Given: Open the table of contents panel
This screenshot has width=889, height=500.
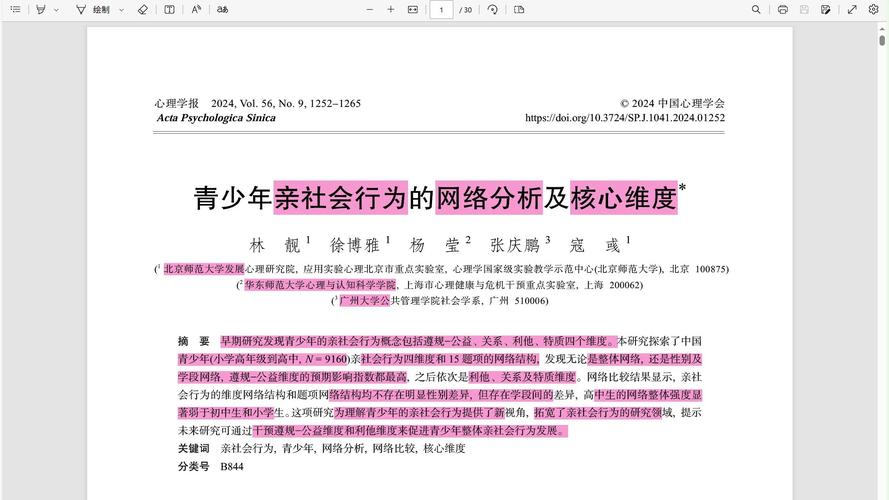Looking at the screenshot, I should point(15,10).
